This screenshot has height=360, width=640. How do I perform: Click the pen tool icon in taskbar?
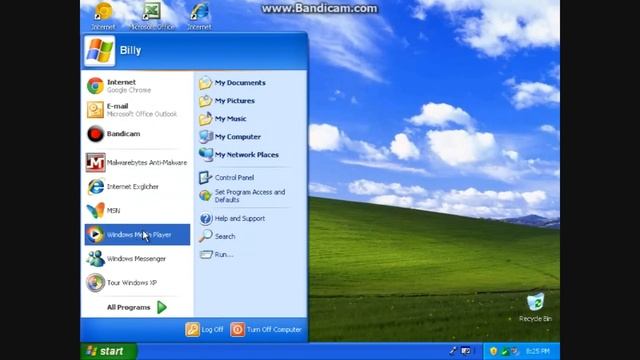coord(453,351)
